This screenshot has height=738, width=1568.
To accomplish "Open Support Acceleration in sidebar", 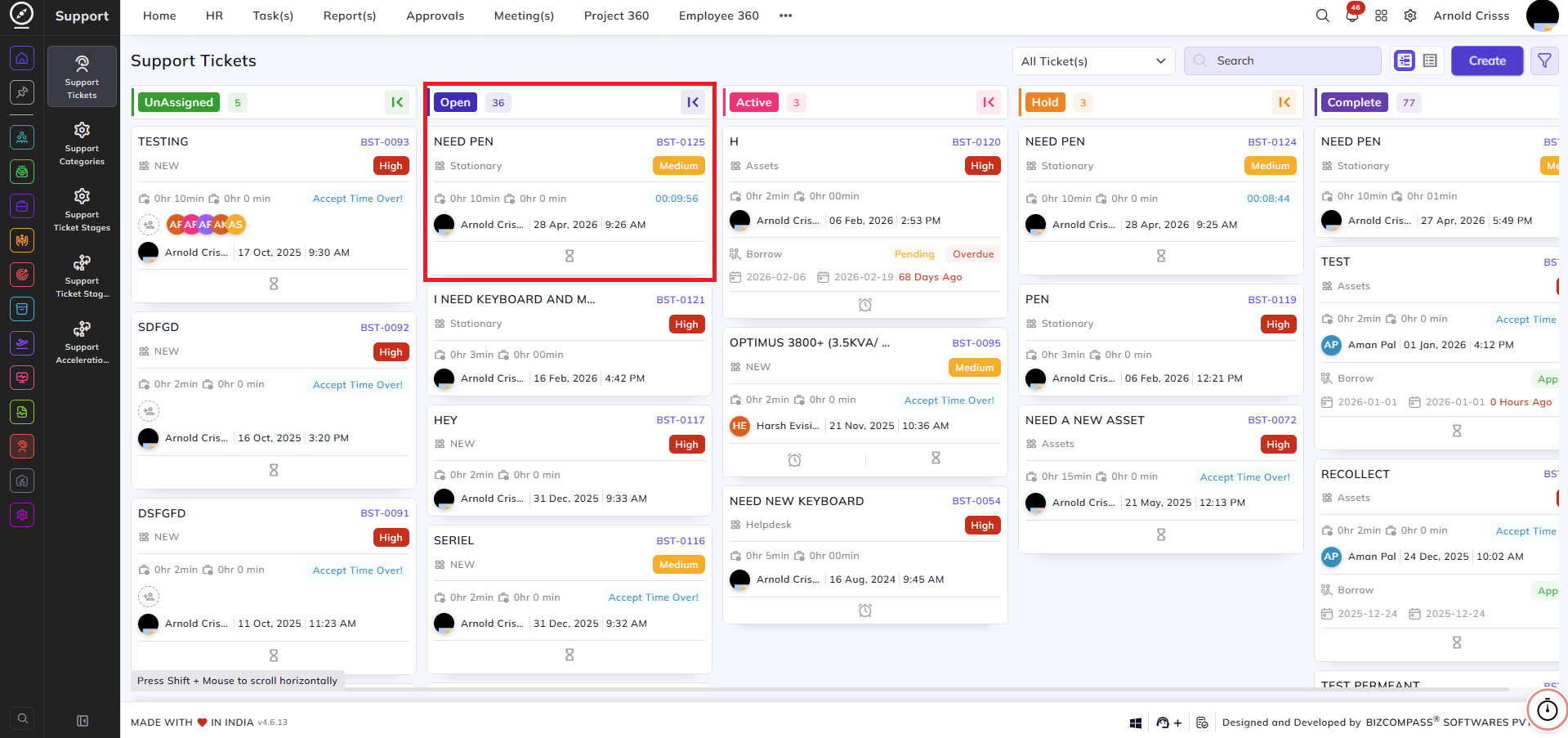I will click(x=82, y=342).
